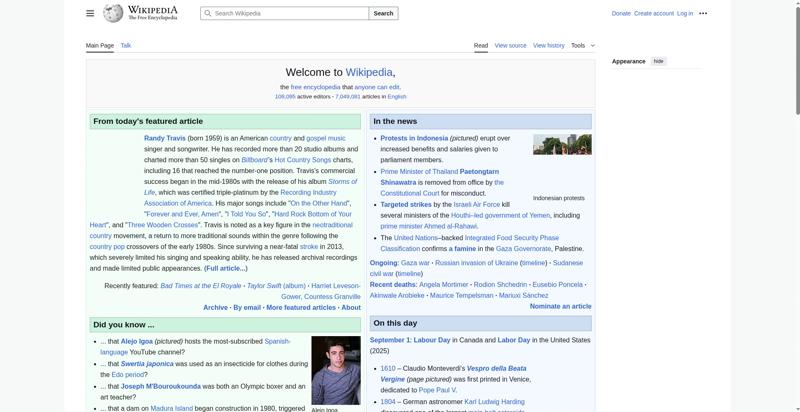Image resolution: width=800 pixels, height=412 pixels.
Task: Click the Create account link
Action: click(x=654, y=13)
